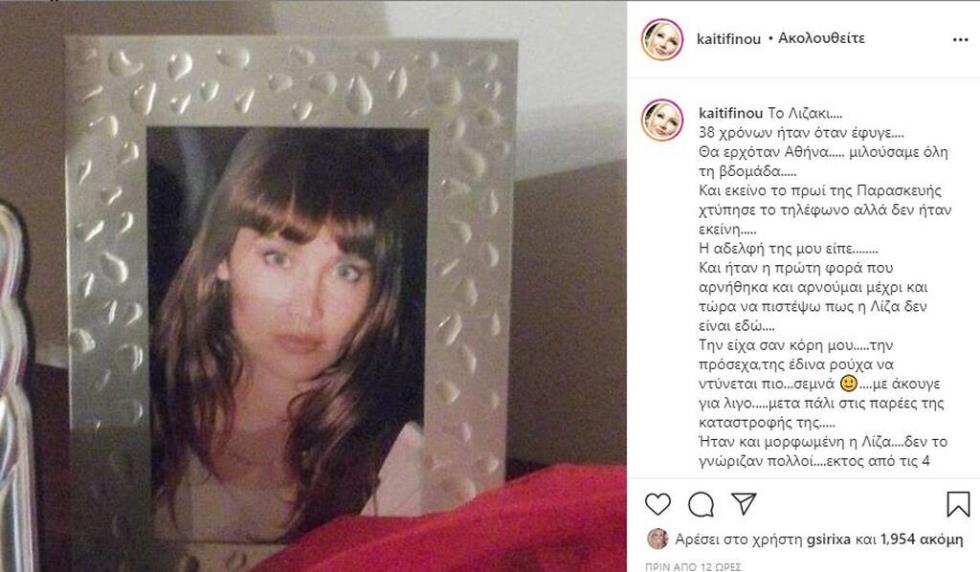Click kaitifinou username in post header
980x572 pixels.
729,39
